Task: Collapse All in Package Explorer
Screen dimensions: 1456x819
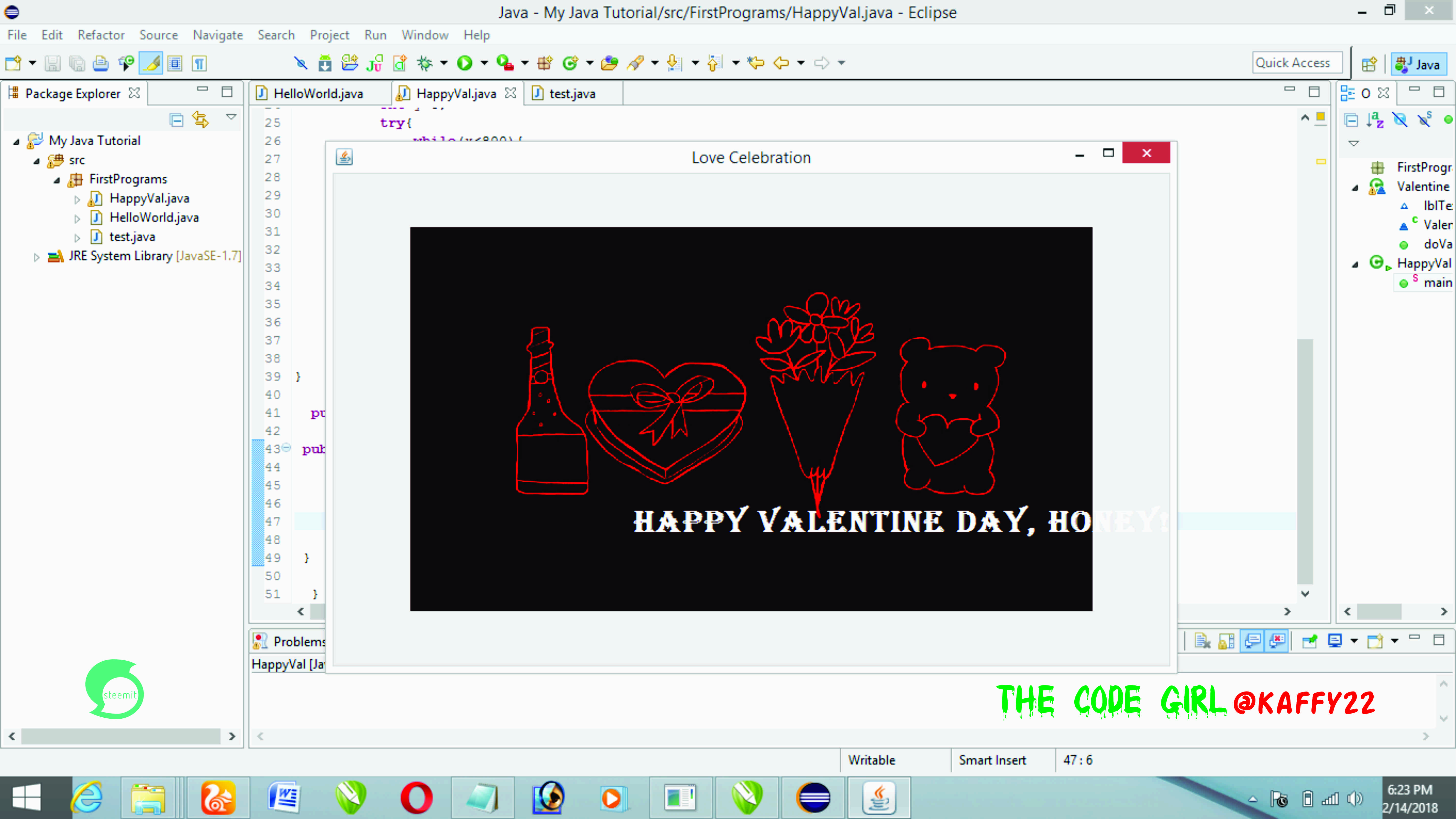Action: coord(176,120)
